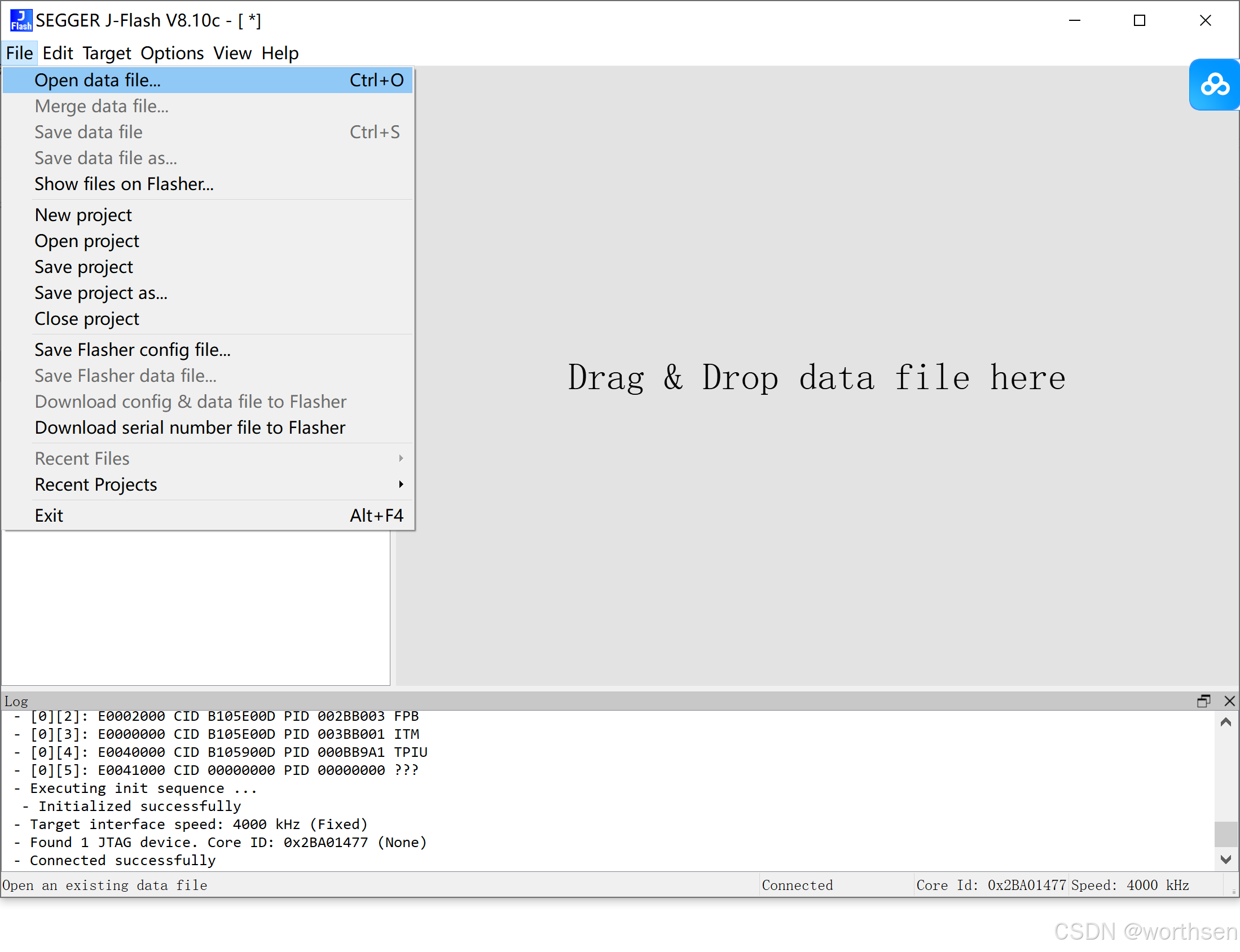
Task: Close the Log panel
Action: [1229, 701]
